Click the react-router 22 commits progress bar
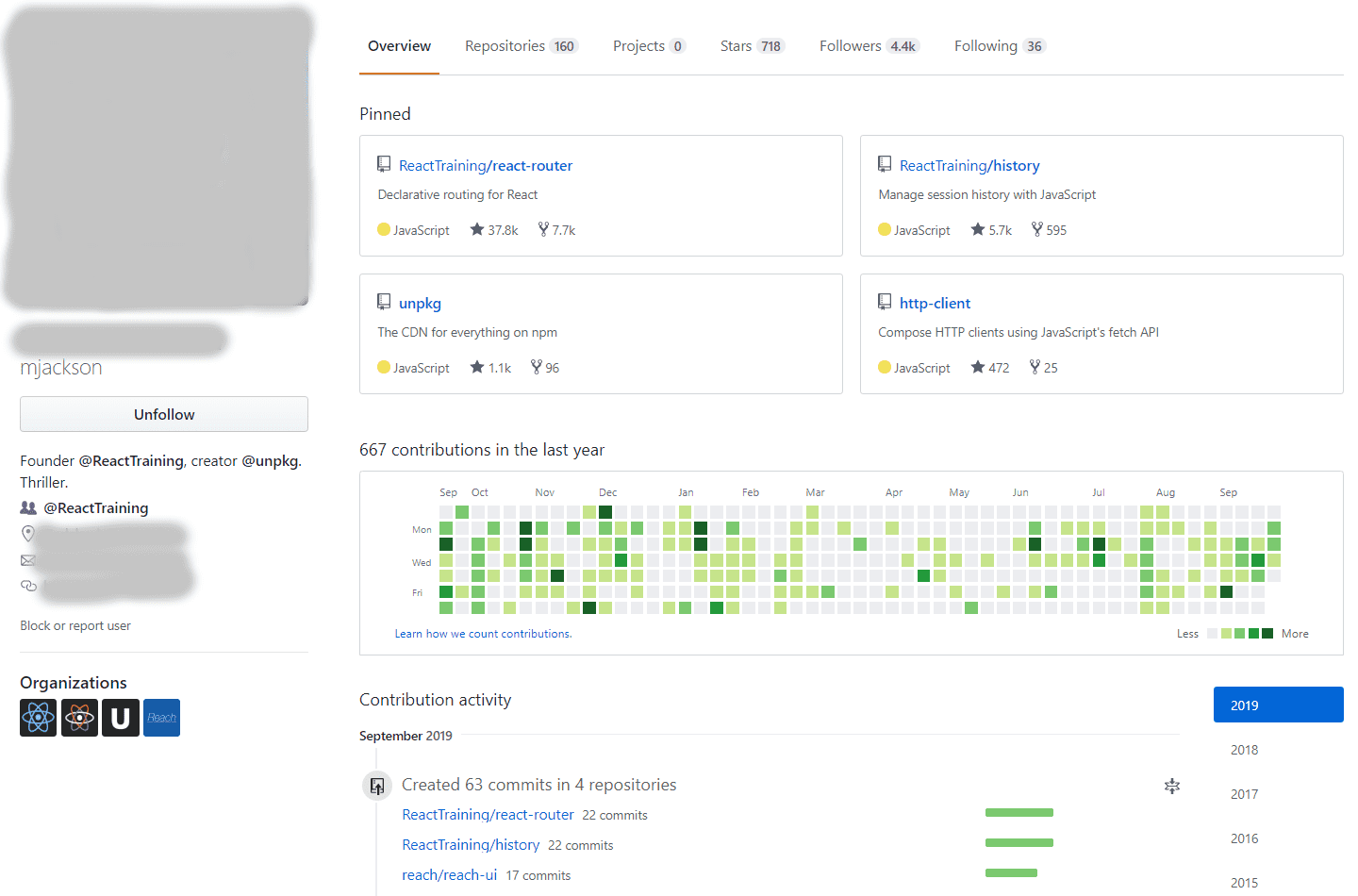The height and width of the screenshot is (896, 1358). [x=1019, y=812]
